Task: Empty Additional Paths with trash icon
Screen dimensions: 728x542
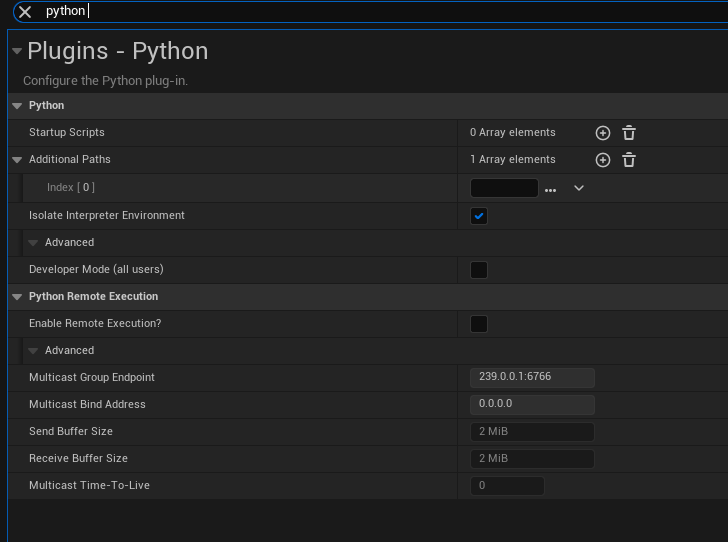Action: tap(629, 160)
